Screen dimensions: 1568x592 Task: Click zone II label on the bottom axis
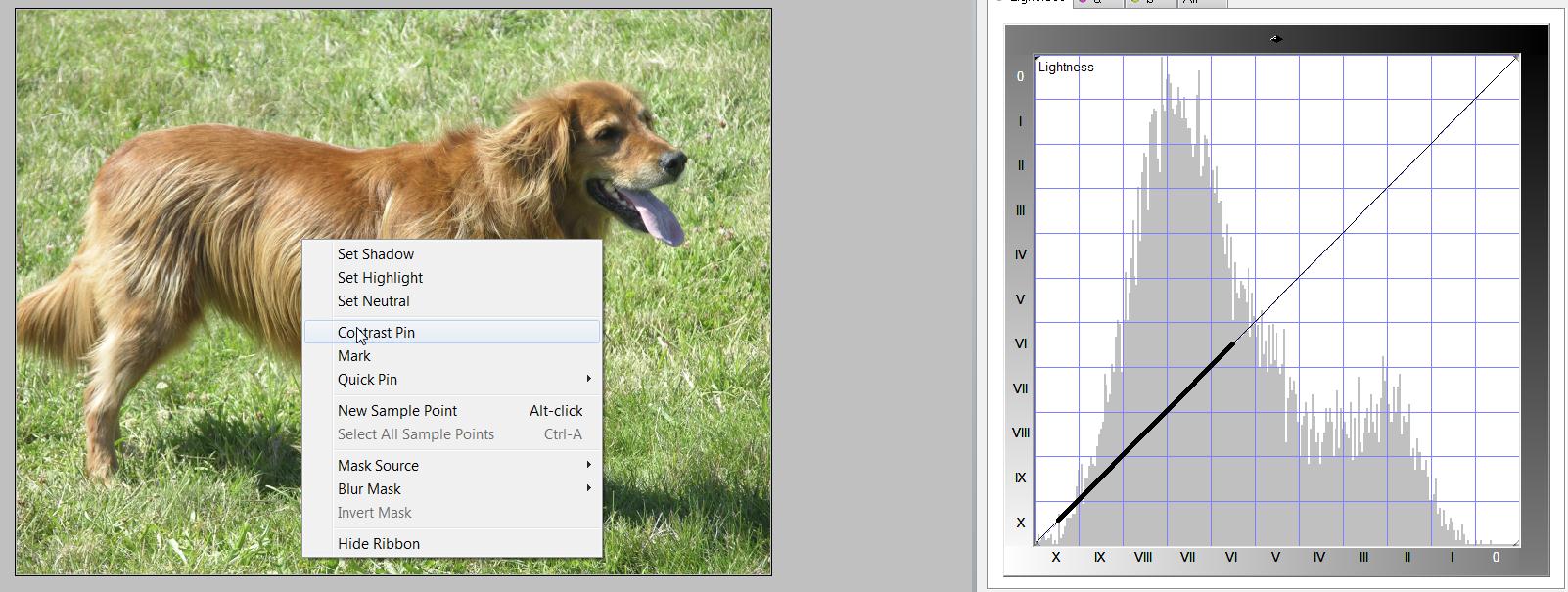pos(1407,557)
